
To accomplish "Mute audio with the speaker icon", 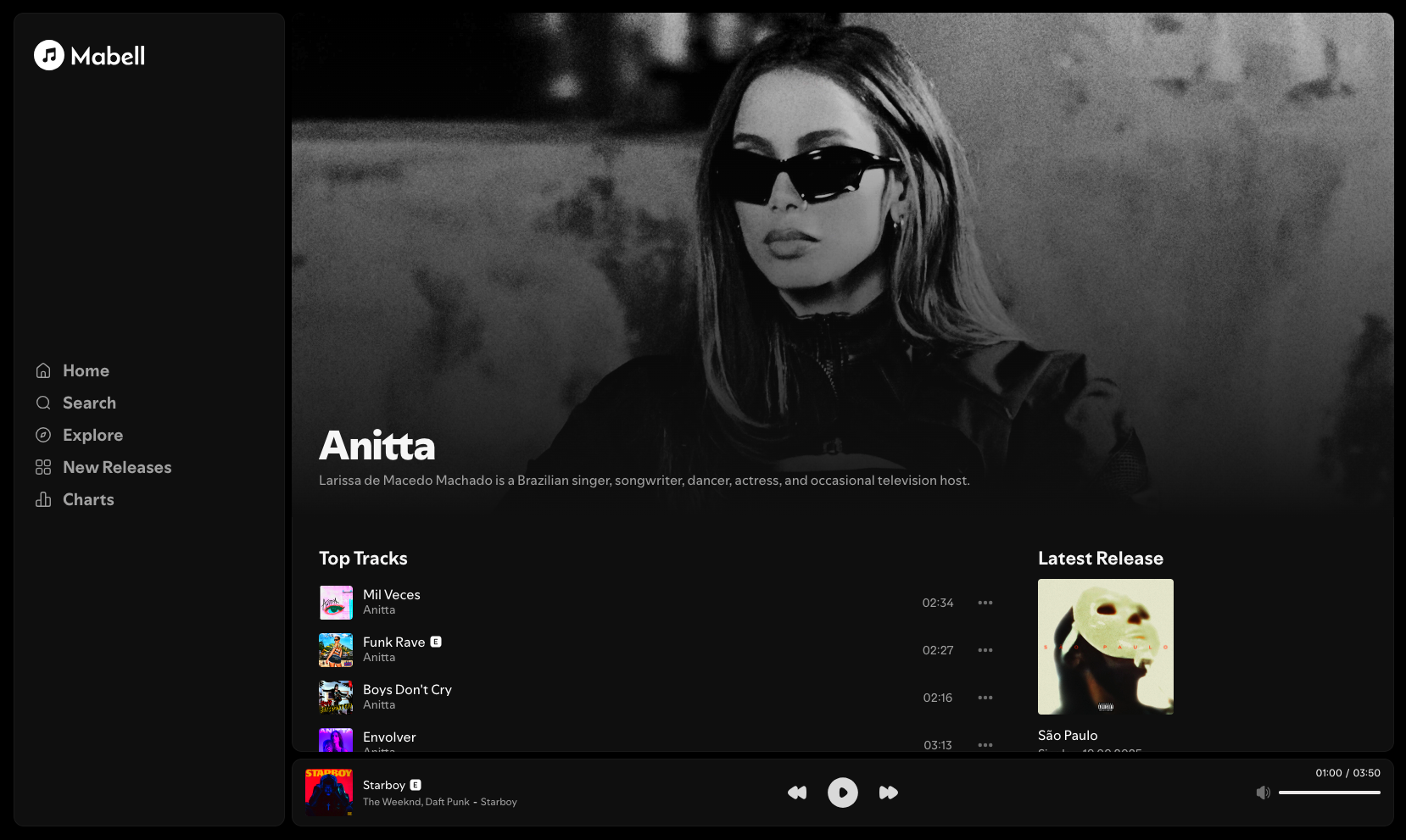I will [x=1263, y=793].
